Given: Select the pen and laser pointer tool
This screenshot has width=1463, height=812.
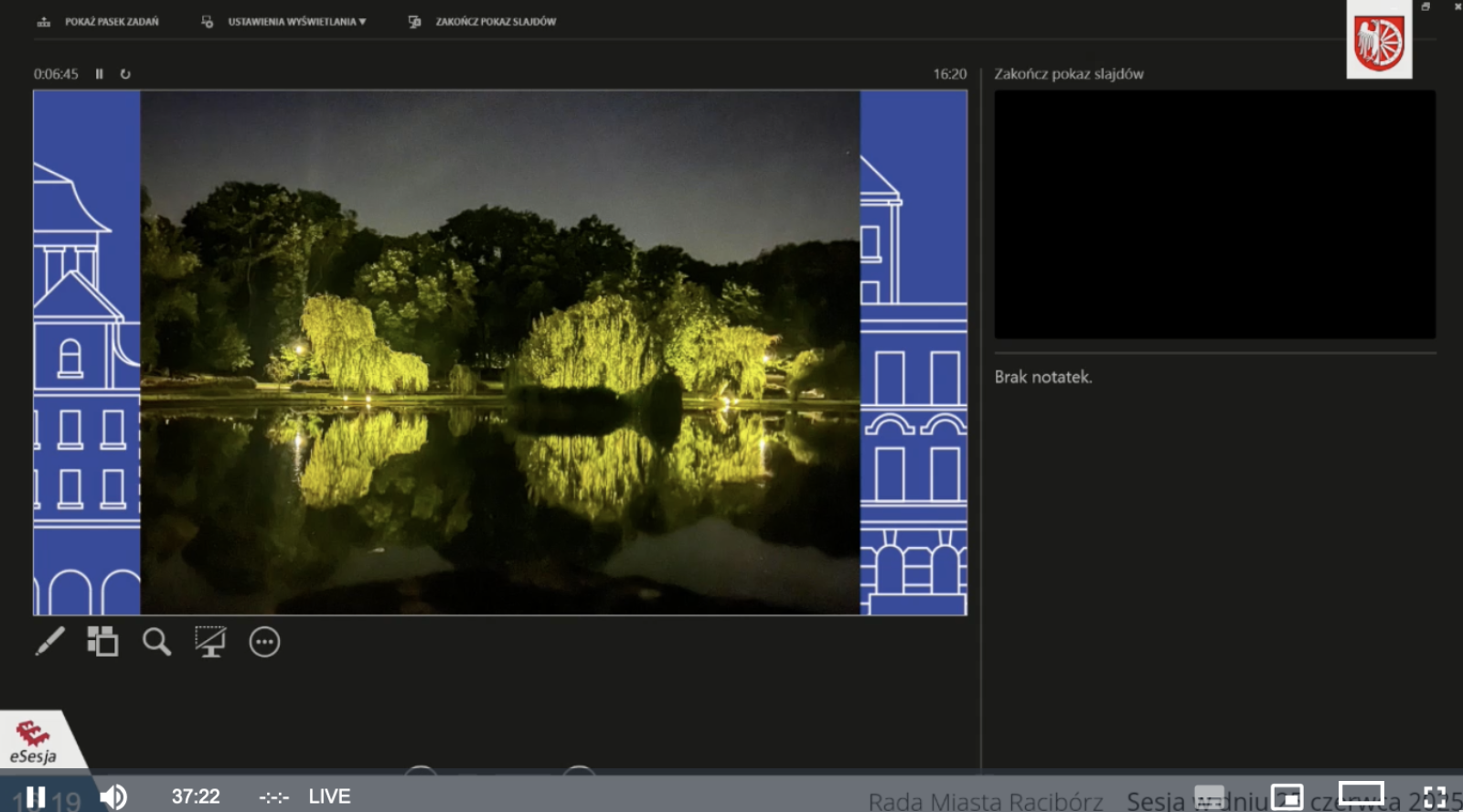Looking at the screenshot, I should (50, 642).
